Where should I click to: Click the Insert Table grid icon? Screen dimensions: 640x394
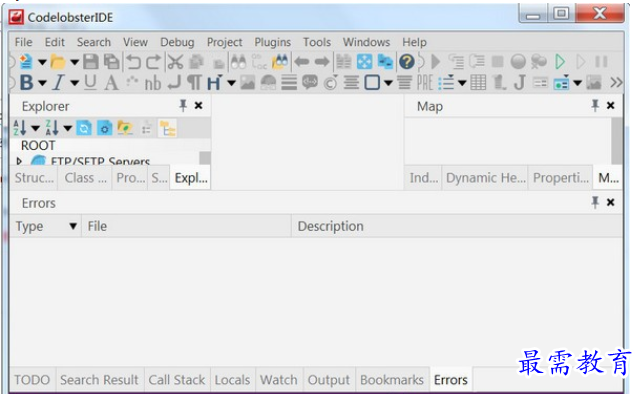point(478,83)
